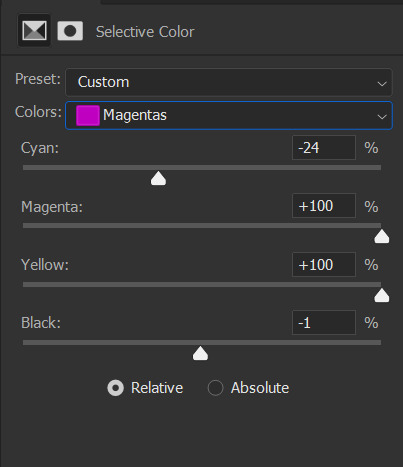This screenshot has height=467, width=403.
Task: Click the magenta color swatch
Action: 88,115
